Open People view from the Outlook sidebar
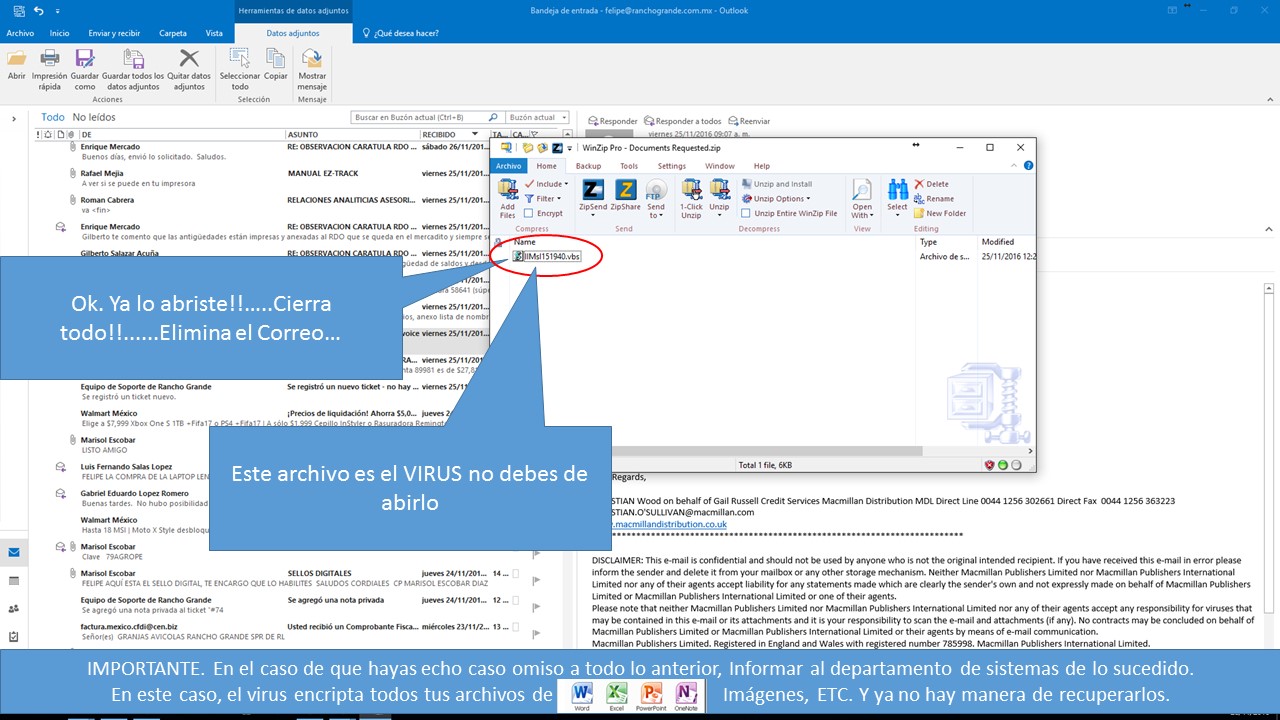 click(x=13, y=608)
